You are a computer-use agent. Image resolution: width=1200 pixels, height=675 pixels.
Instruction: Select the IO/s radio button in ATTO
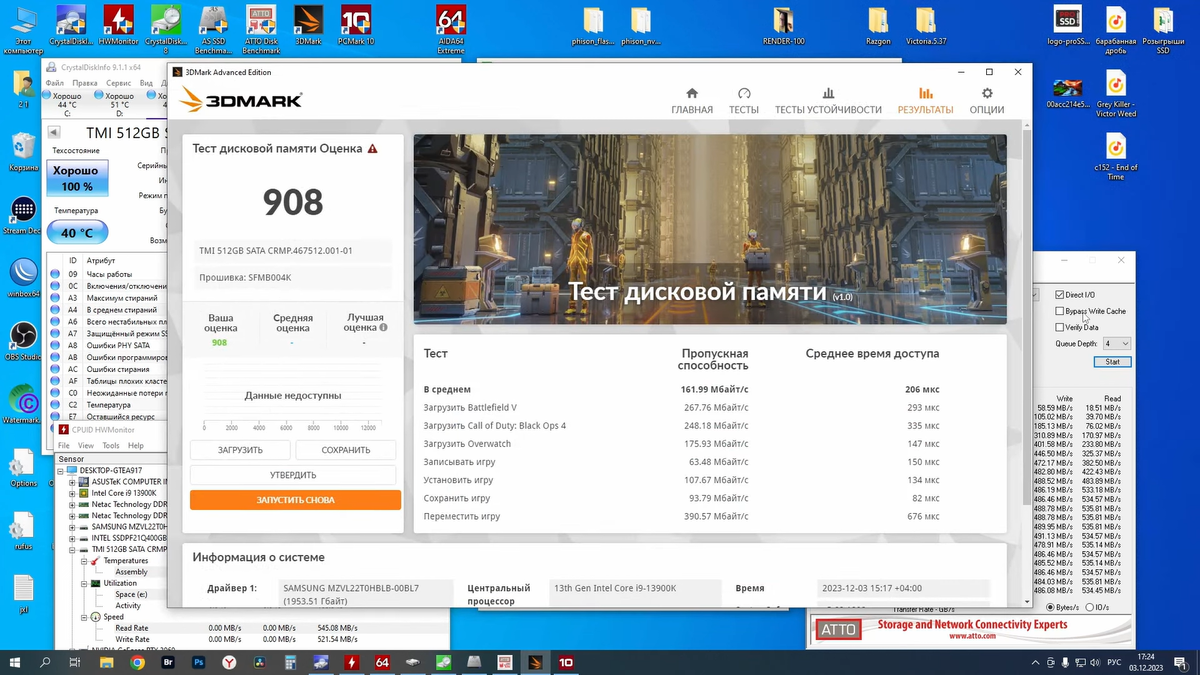[x=1090, y=607]
